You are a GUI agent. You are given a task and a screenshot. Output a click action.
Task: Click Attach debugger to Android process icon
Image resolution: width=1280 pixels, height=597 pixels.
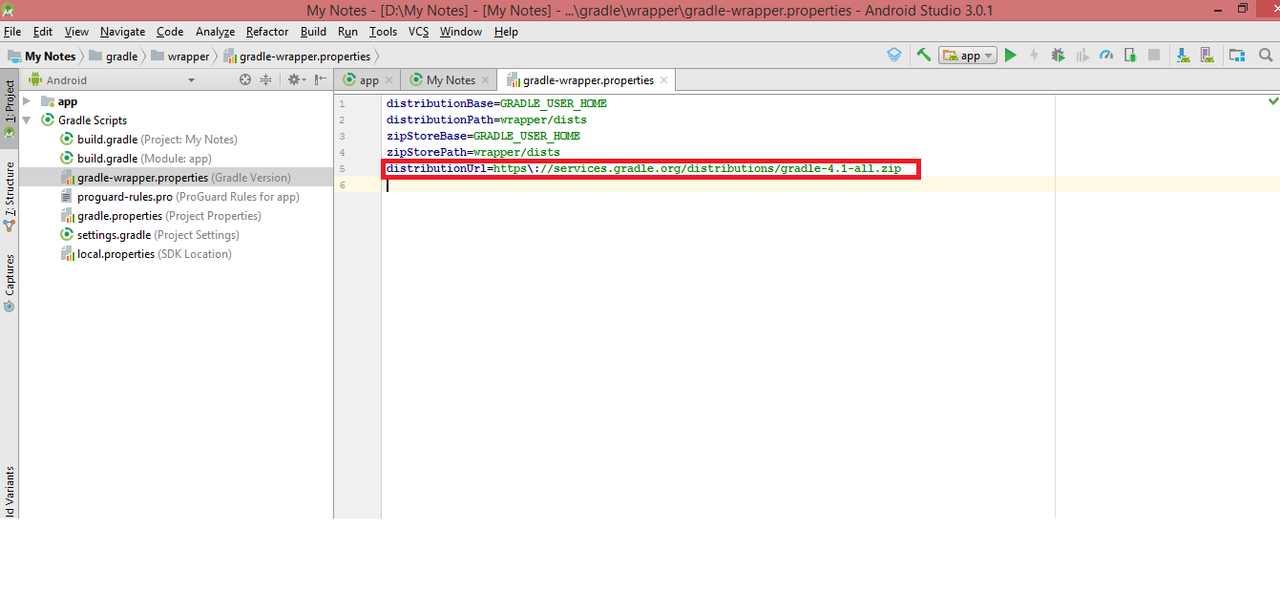(x=1130, y=56)
